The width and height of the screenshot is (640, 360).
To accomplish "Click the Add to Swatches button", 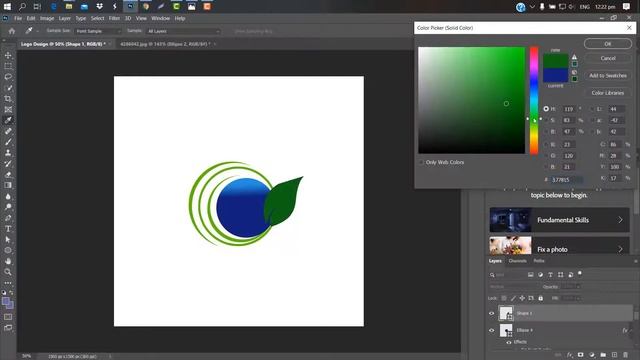I will click(608, 76).
